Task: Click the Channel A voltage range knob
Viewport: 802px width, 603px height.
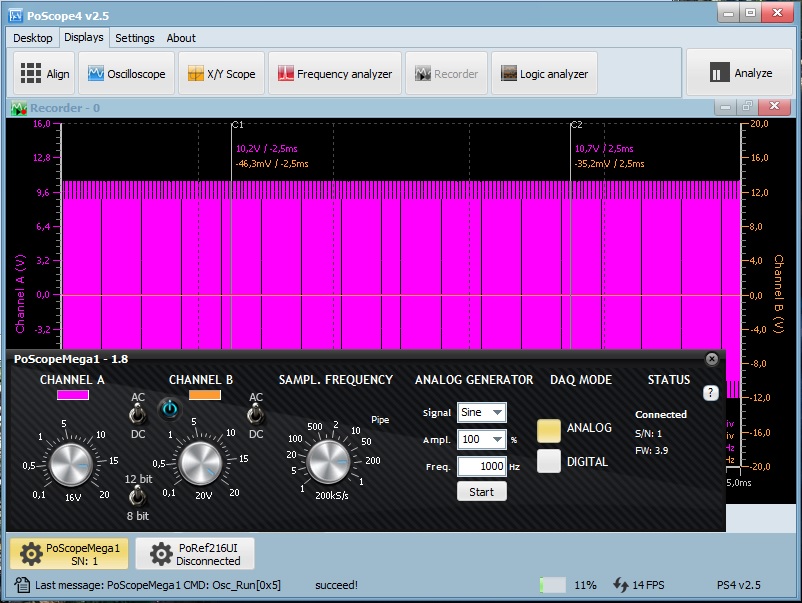Action: (x=70, y=464)
